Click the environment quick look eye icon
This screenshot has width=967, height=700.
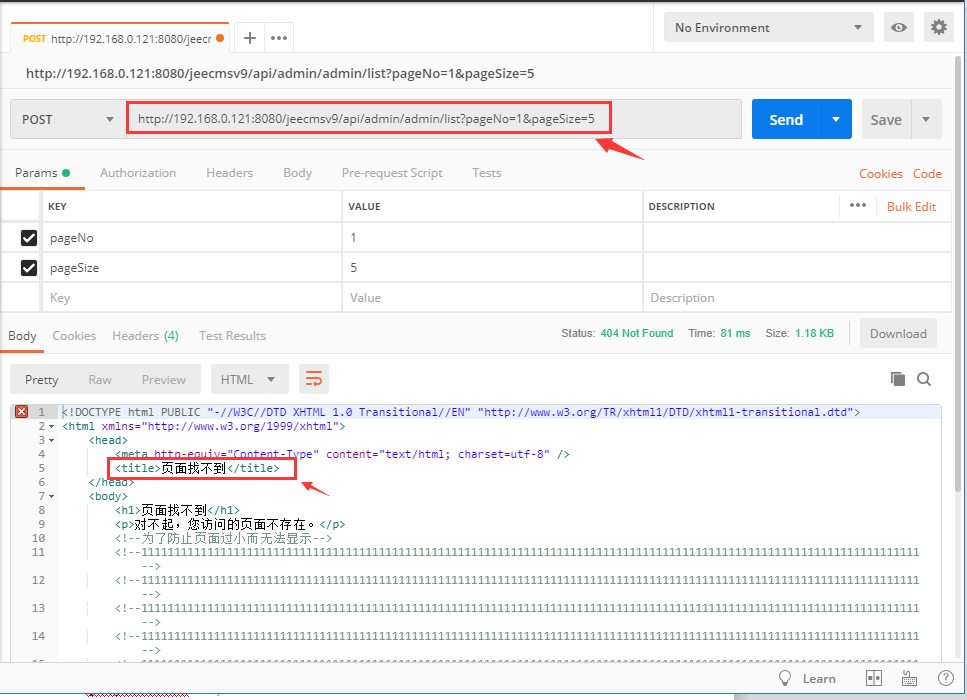(x=899, y=27)
